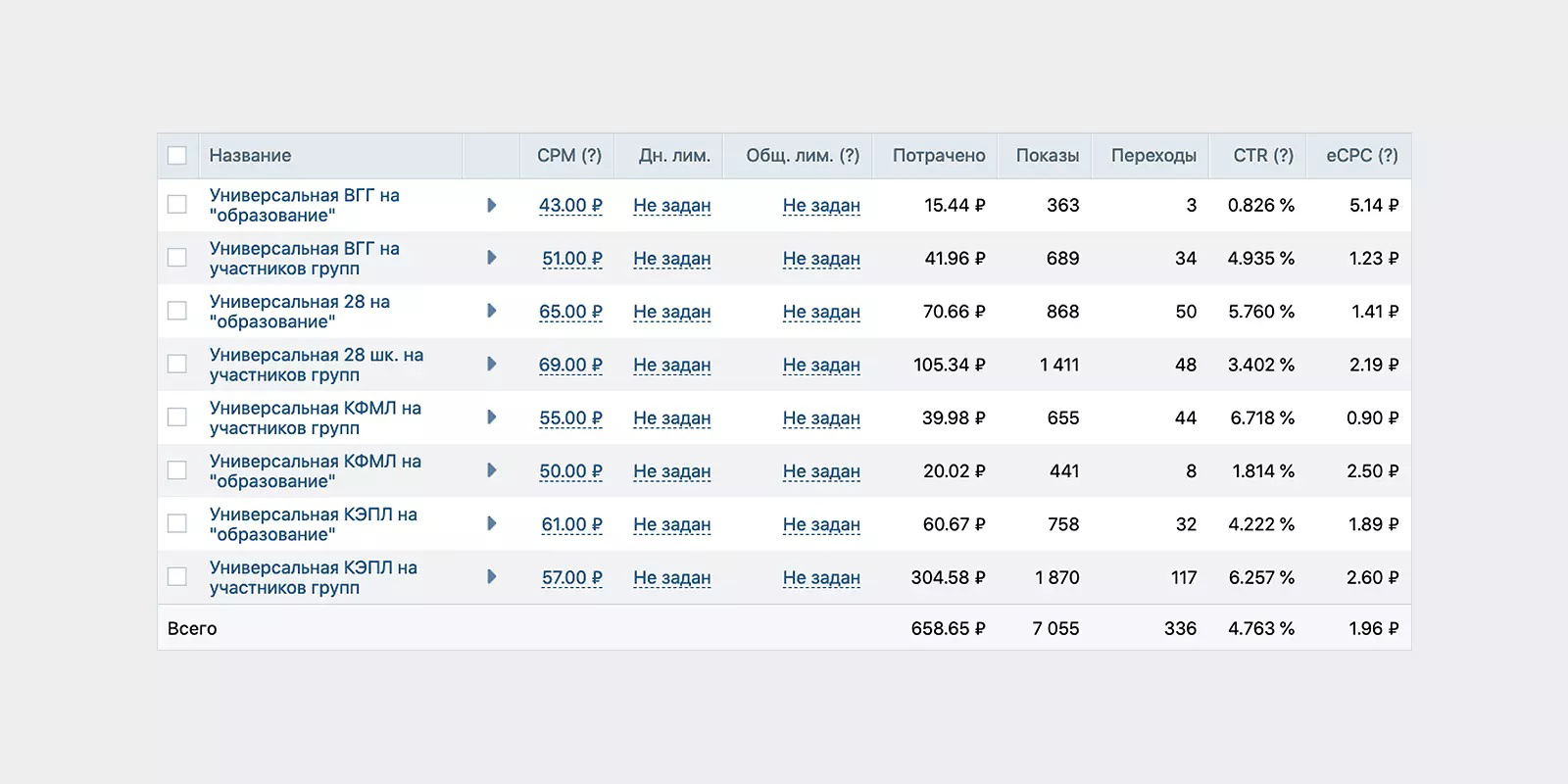Open the play arrow for Универсальная КЭПЛ на "образование"
Image resolution: width=1568 pixels, height=784 pixels.
point(492,523)
